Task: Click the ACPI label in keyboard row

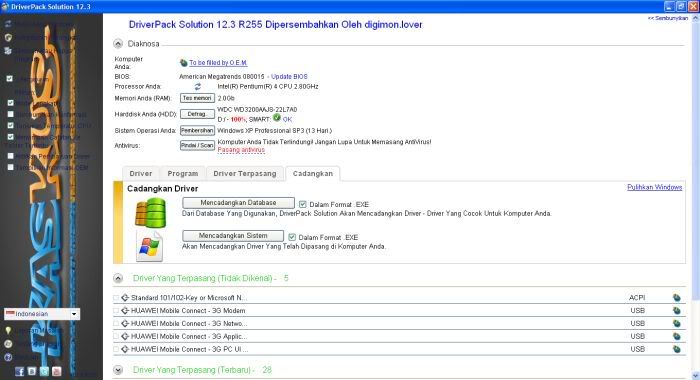Action: pyautogui.click(x=637, y=298)
